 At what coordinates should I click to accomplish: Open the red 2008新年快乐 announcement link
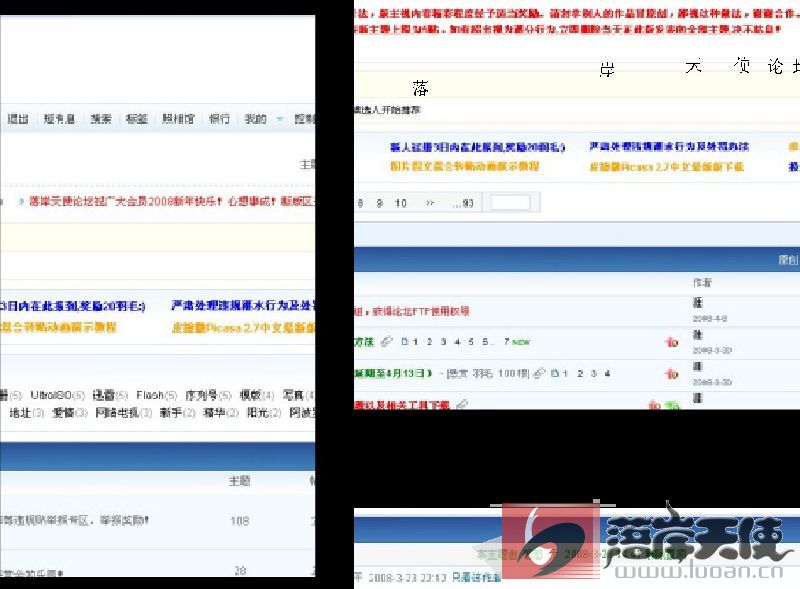click(171, 201)
